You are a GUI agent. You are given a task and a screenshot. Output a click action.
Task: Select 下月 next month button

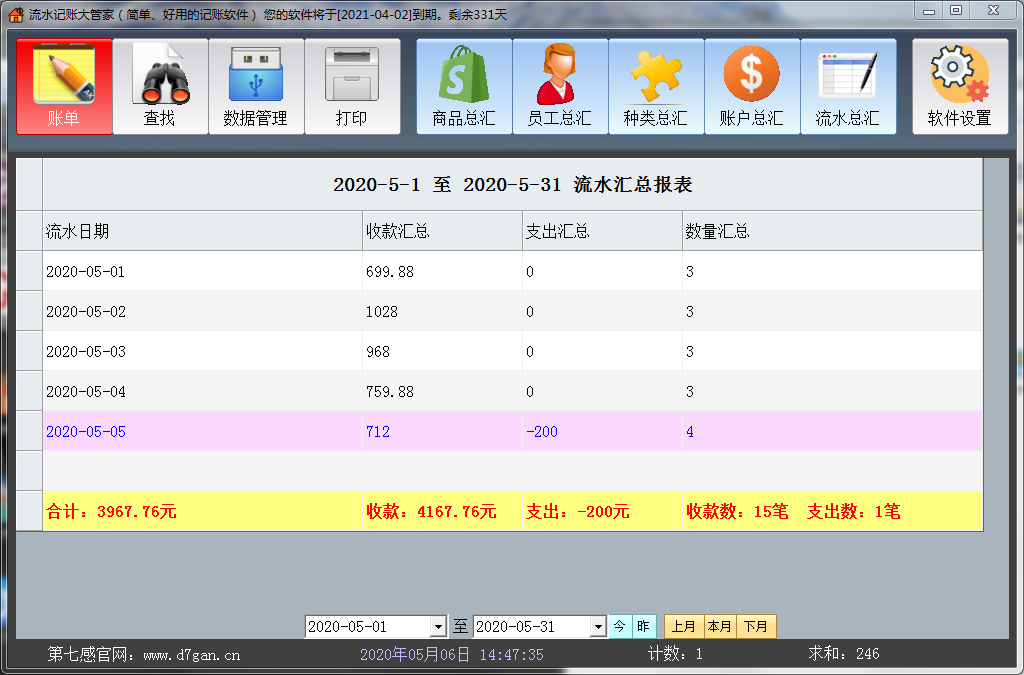[x=756, y=627]
